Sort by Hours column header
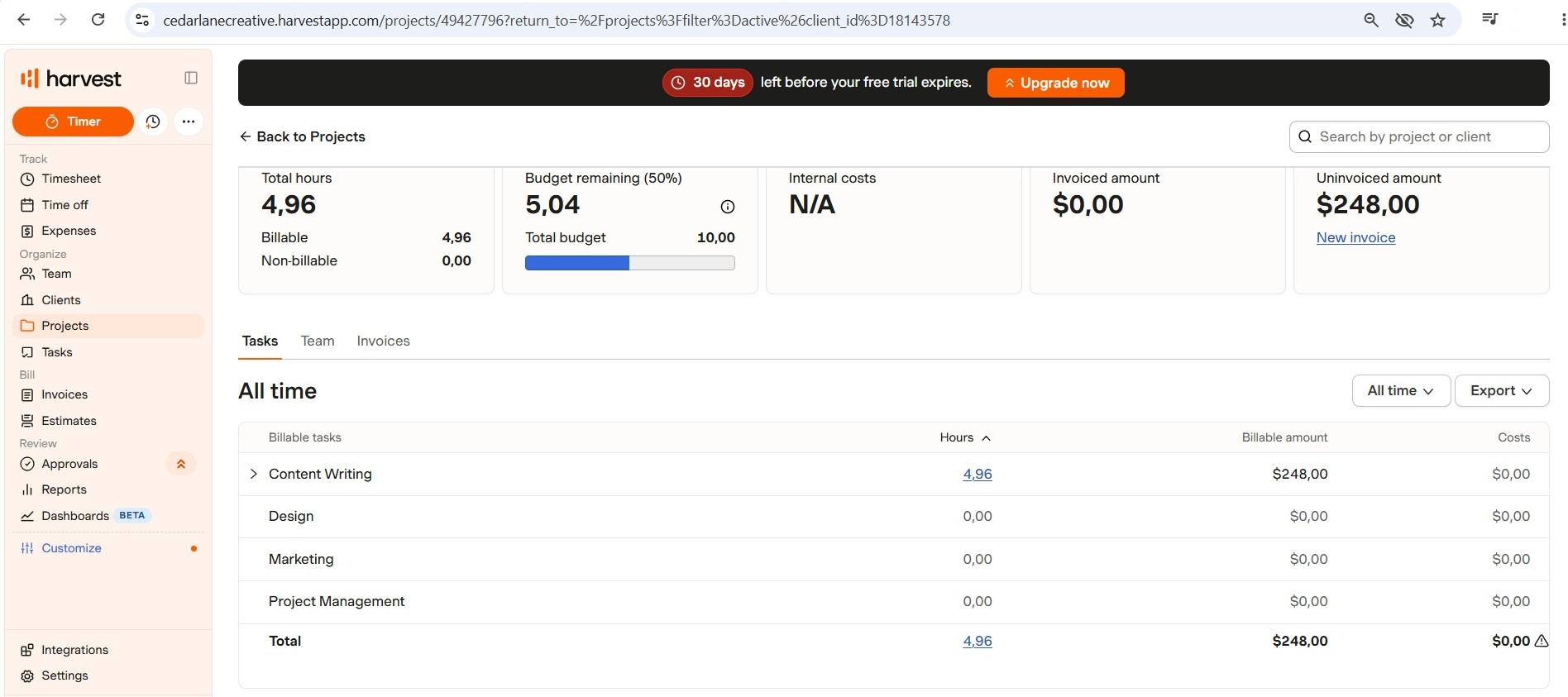The height and width of the screenshot is (697, 1568). click(x=965, y=437)
